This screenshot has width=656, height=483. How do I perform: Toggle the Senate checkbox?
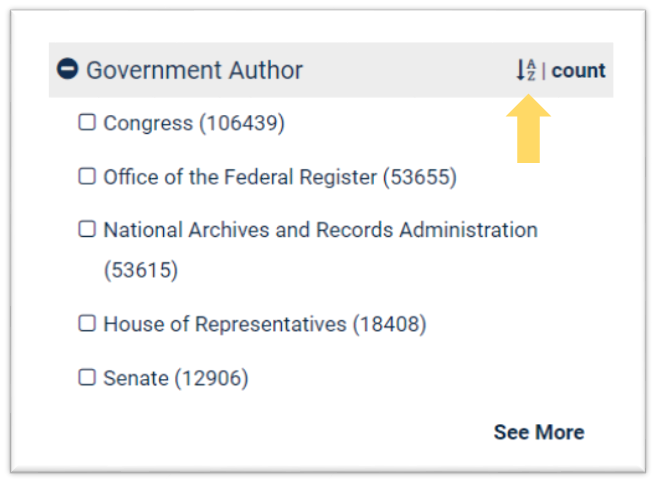click(87, 378)
